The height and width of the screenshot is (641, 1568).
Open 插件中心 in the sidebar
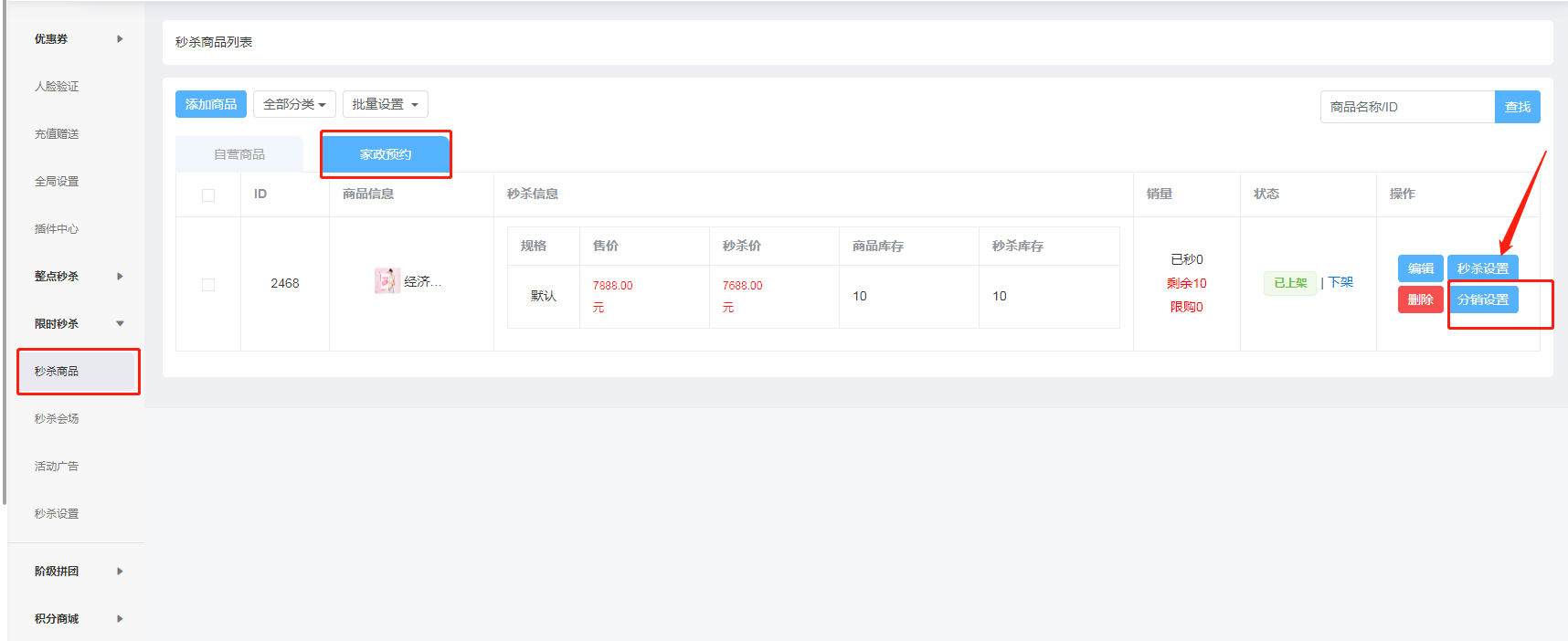coord(57,229)
